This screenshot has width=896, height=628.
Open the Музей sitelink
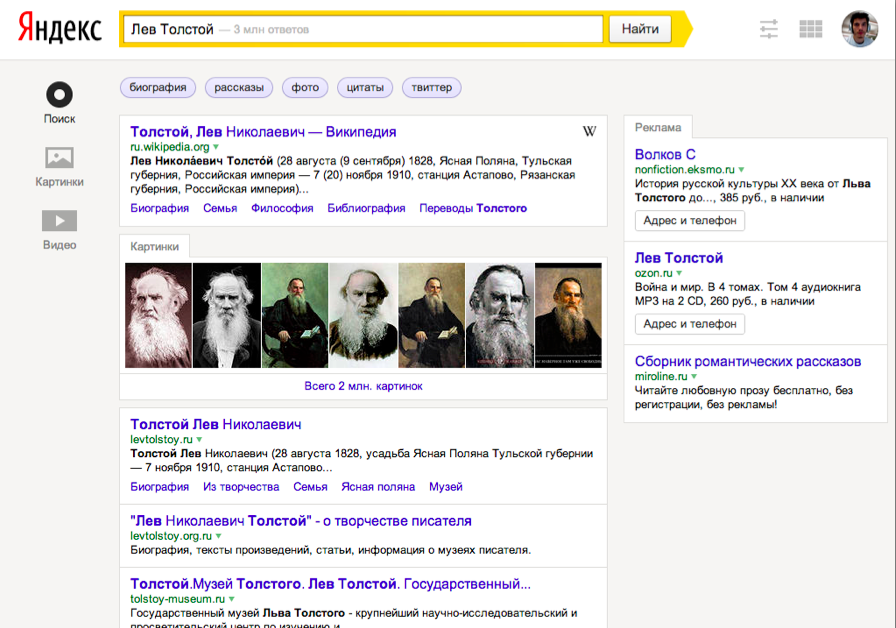click(x=446, y=487)
